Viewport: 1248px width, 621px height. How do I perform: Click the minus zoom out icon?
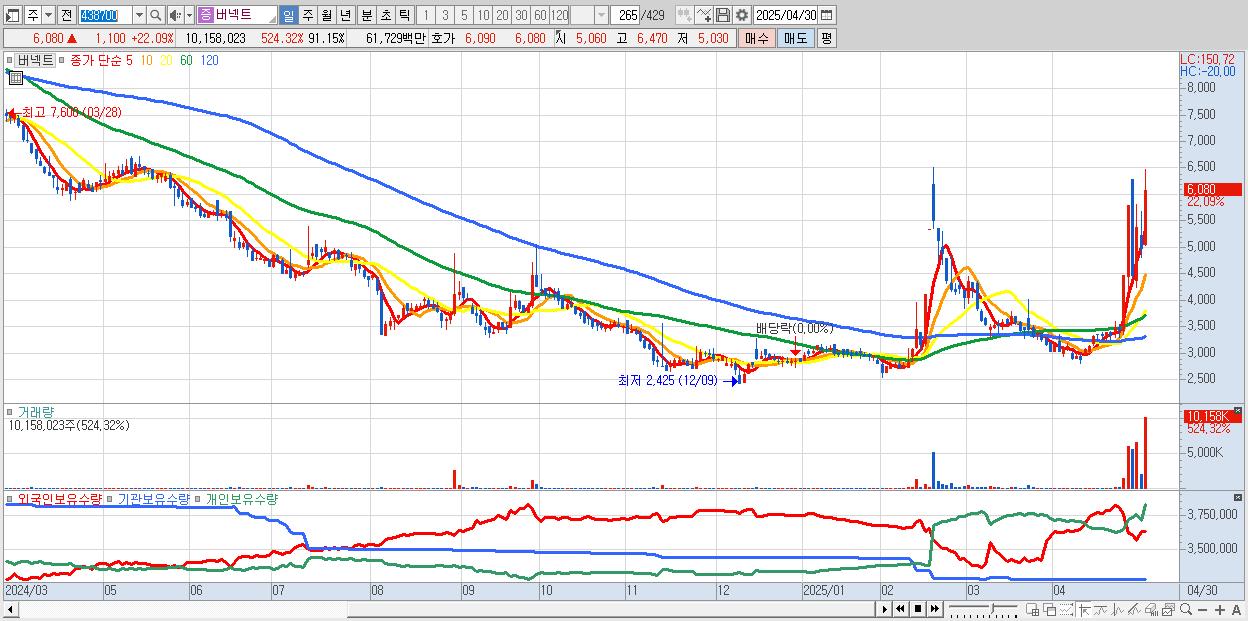(x=1202, y=610)
